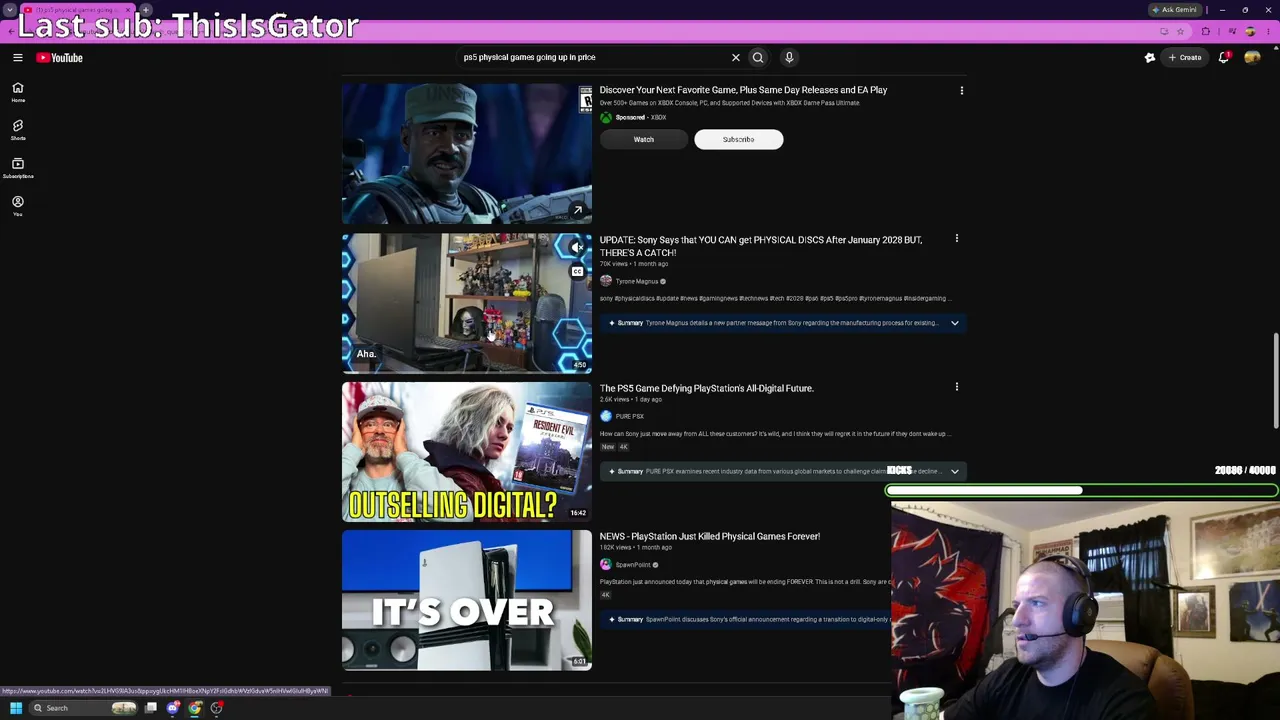Viewport: 1280px width, 720px height.
Task: Click the sparkle icon beside Create
Action: pos(1150,58)
